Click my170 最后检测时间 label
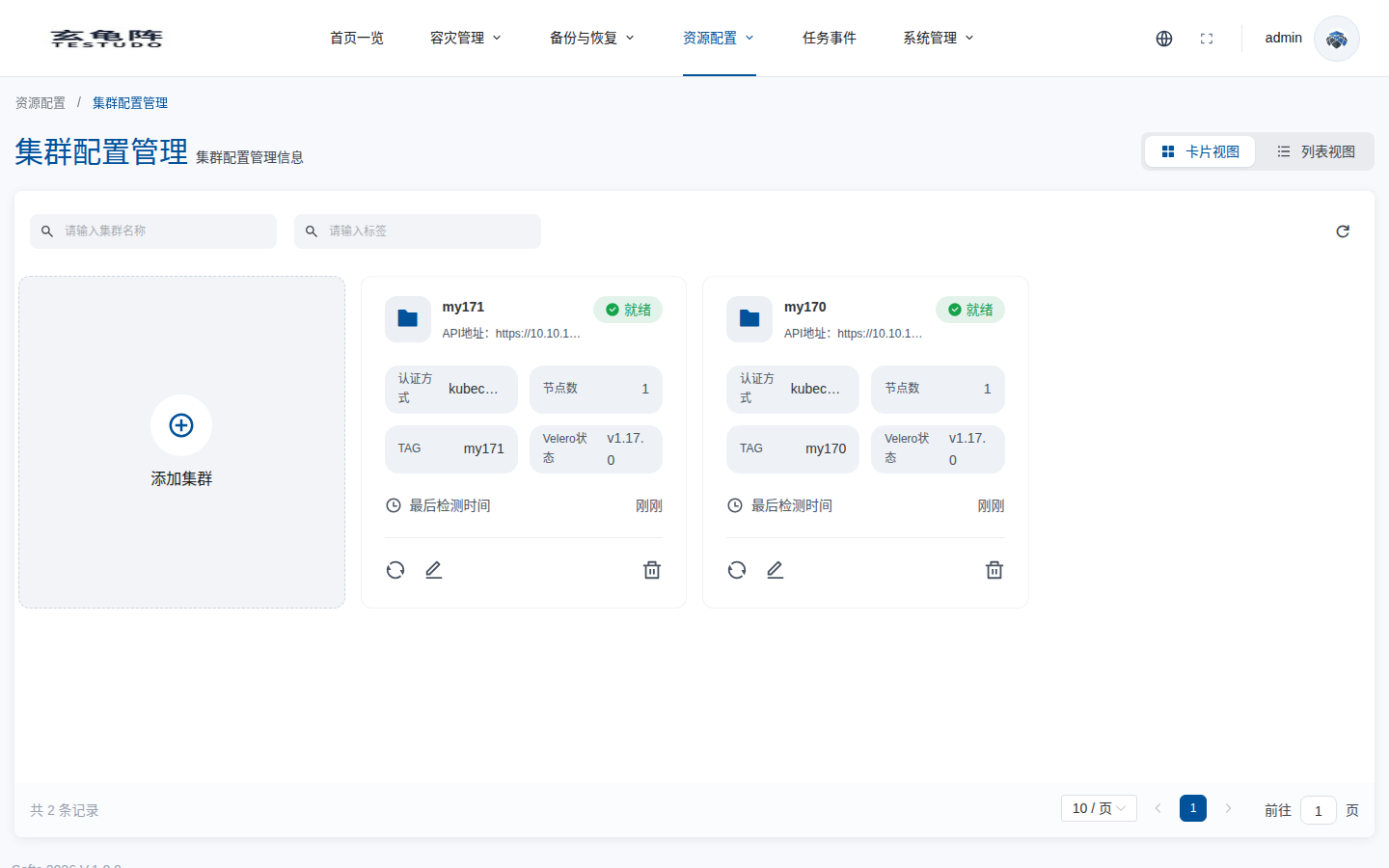The width and height of the screenshot is (1389, 868). tap(792, 505)
